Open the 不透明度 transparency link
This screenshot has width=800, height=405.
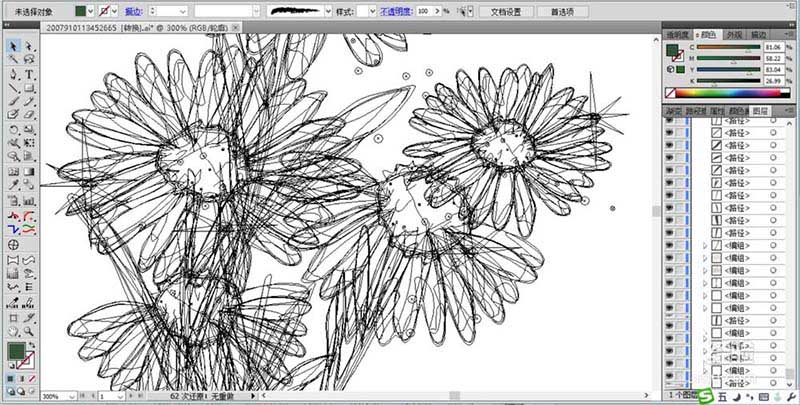pos(396,11)
